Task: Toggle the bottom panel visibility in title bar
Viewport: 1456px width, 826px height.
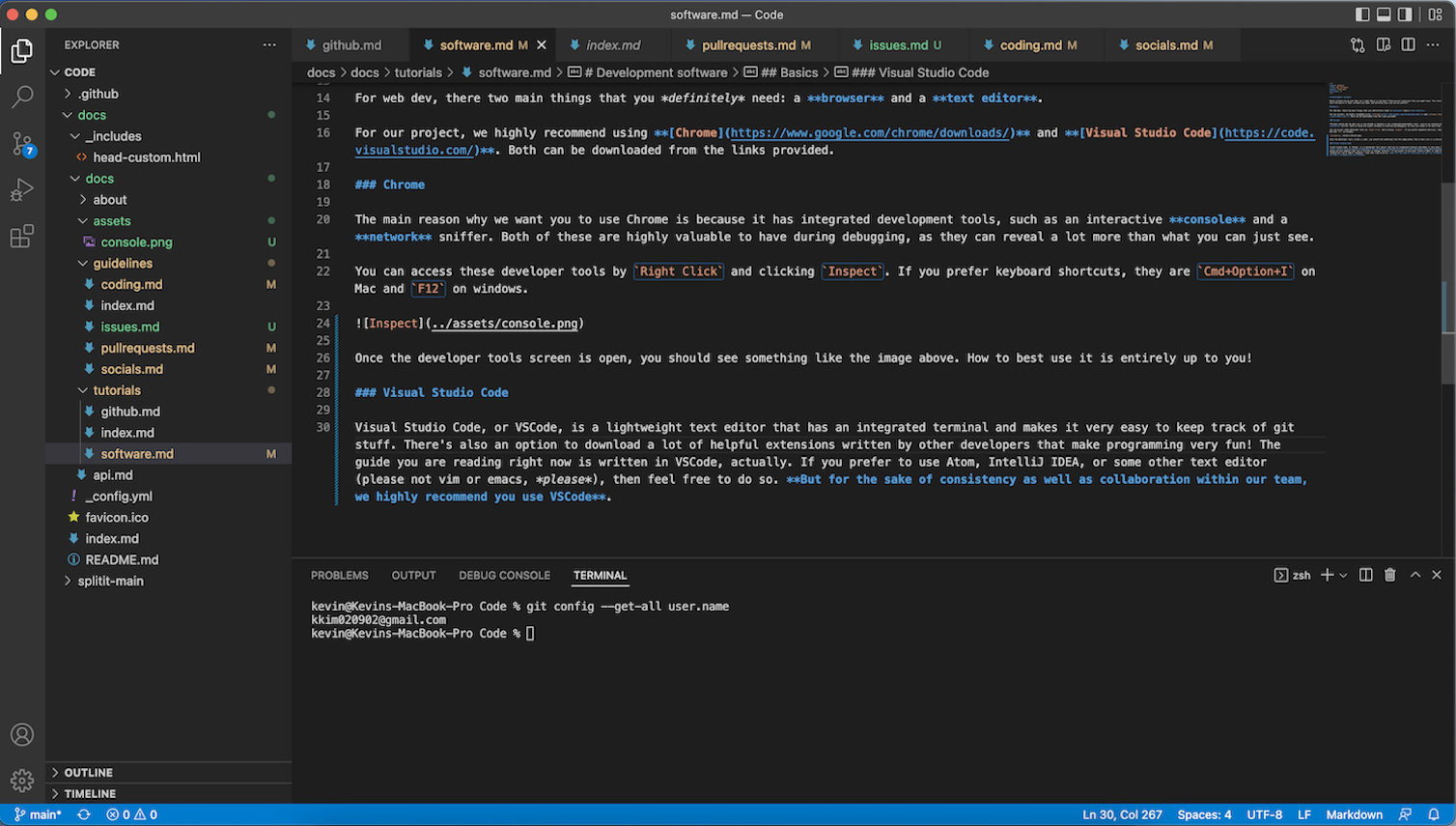Action: 1384,14
